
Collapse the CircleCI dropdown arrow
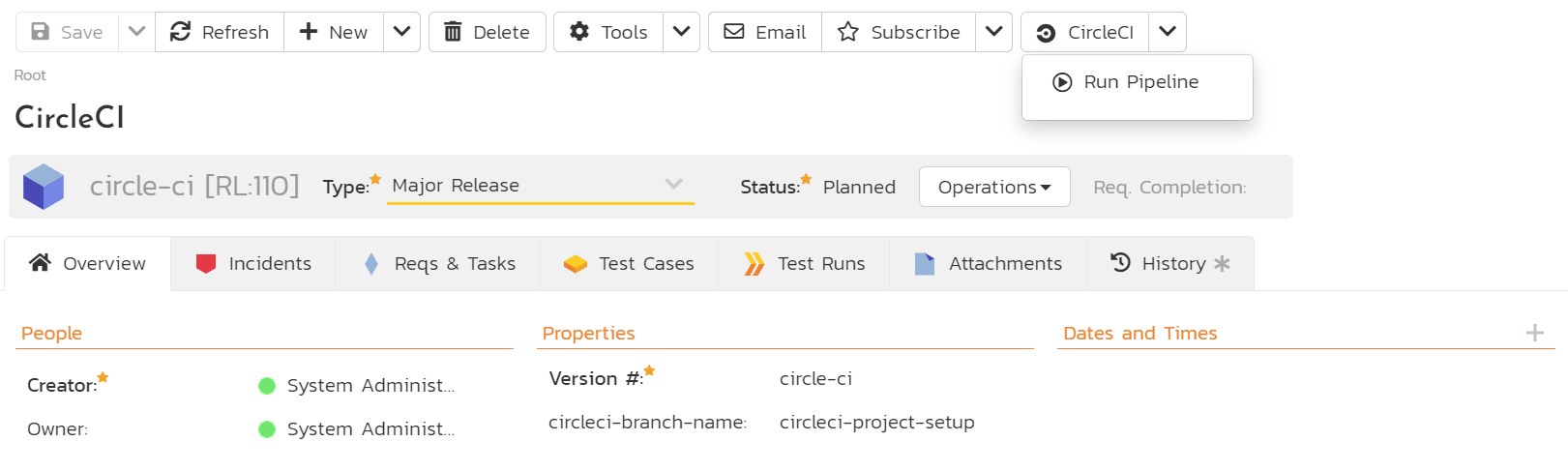[x=1168, y=32]
